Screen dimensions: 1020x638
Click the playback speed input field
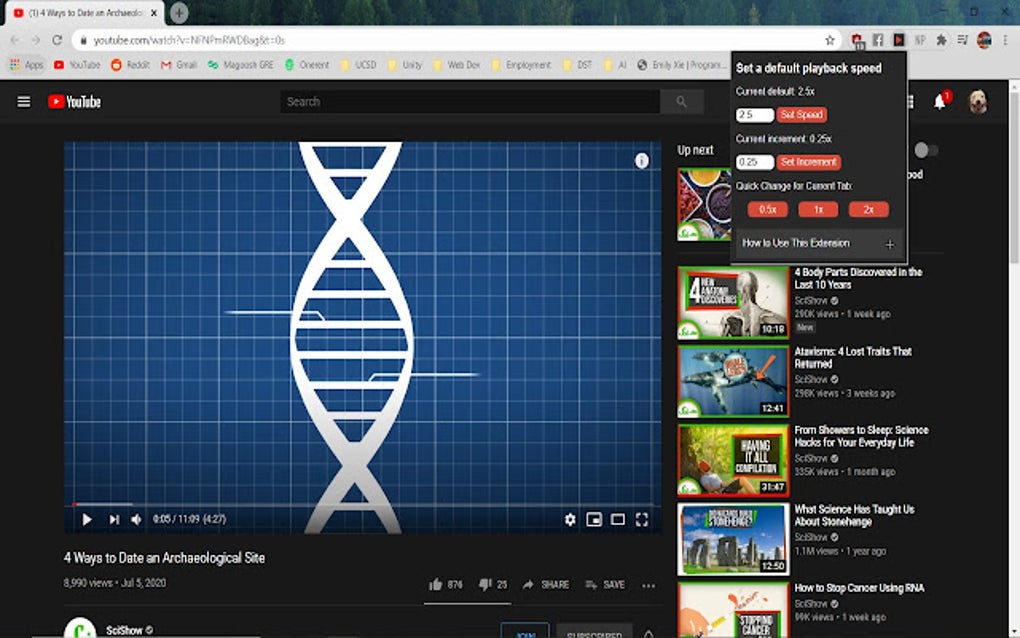click(x=753, y=114)
